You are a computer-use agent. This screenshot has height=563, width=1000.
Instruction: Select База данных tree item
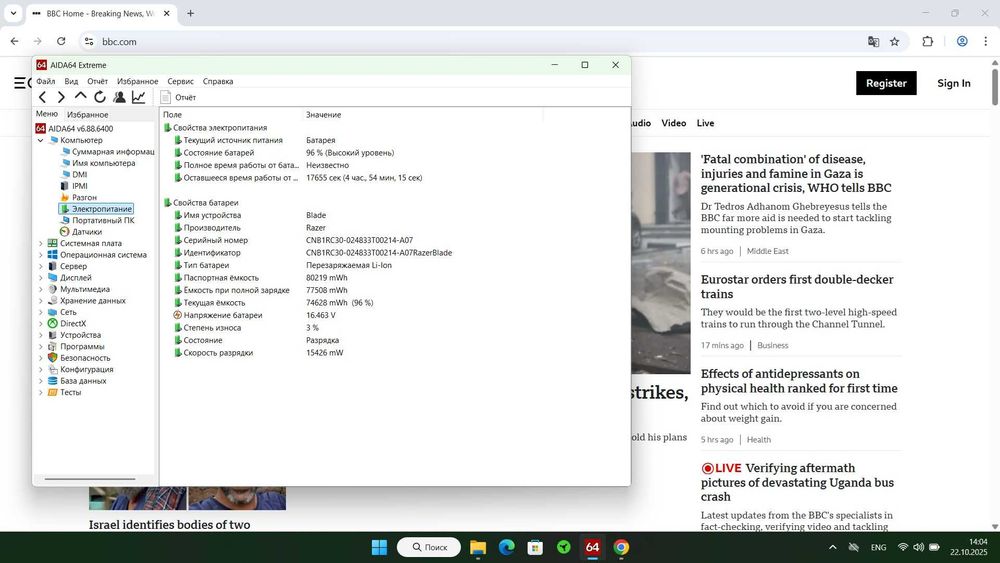[x=77, y=381]
